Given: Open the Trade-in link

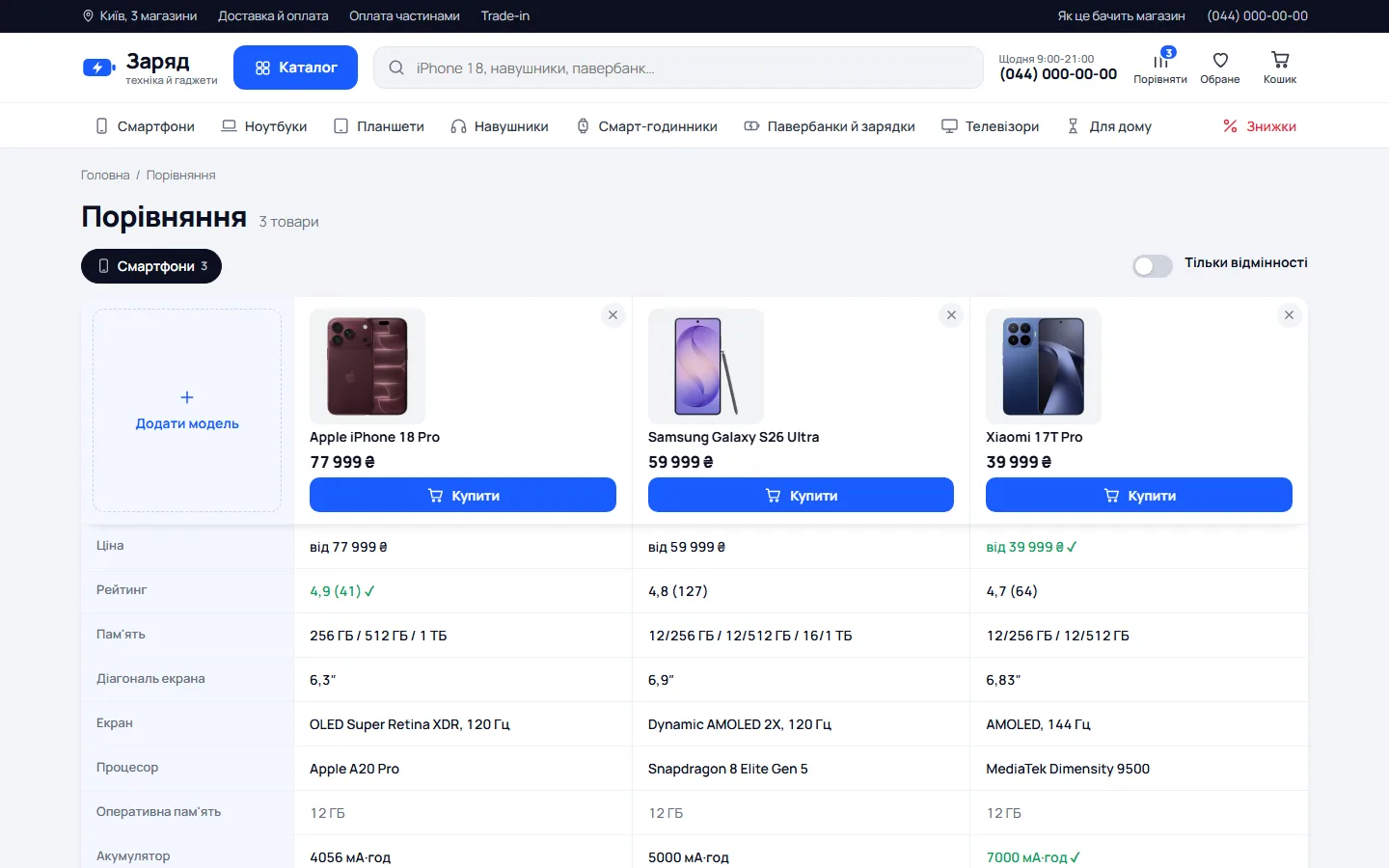Looking at the screenshot, I should (x=505, y=15).
